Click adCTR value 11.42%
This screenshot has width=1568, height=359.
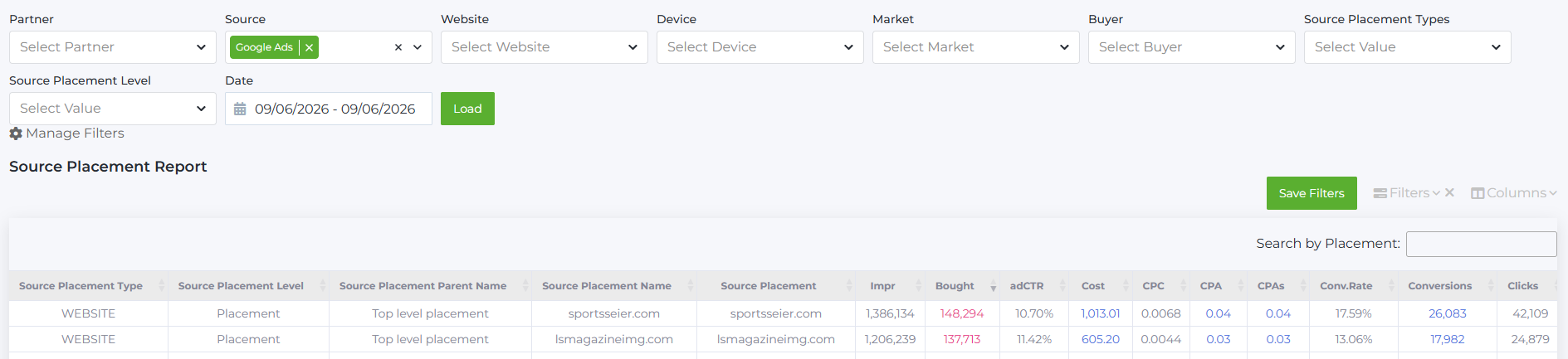(1034, 339)
